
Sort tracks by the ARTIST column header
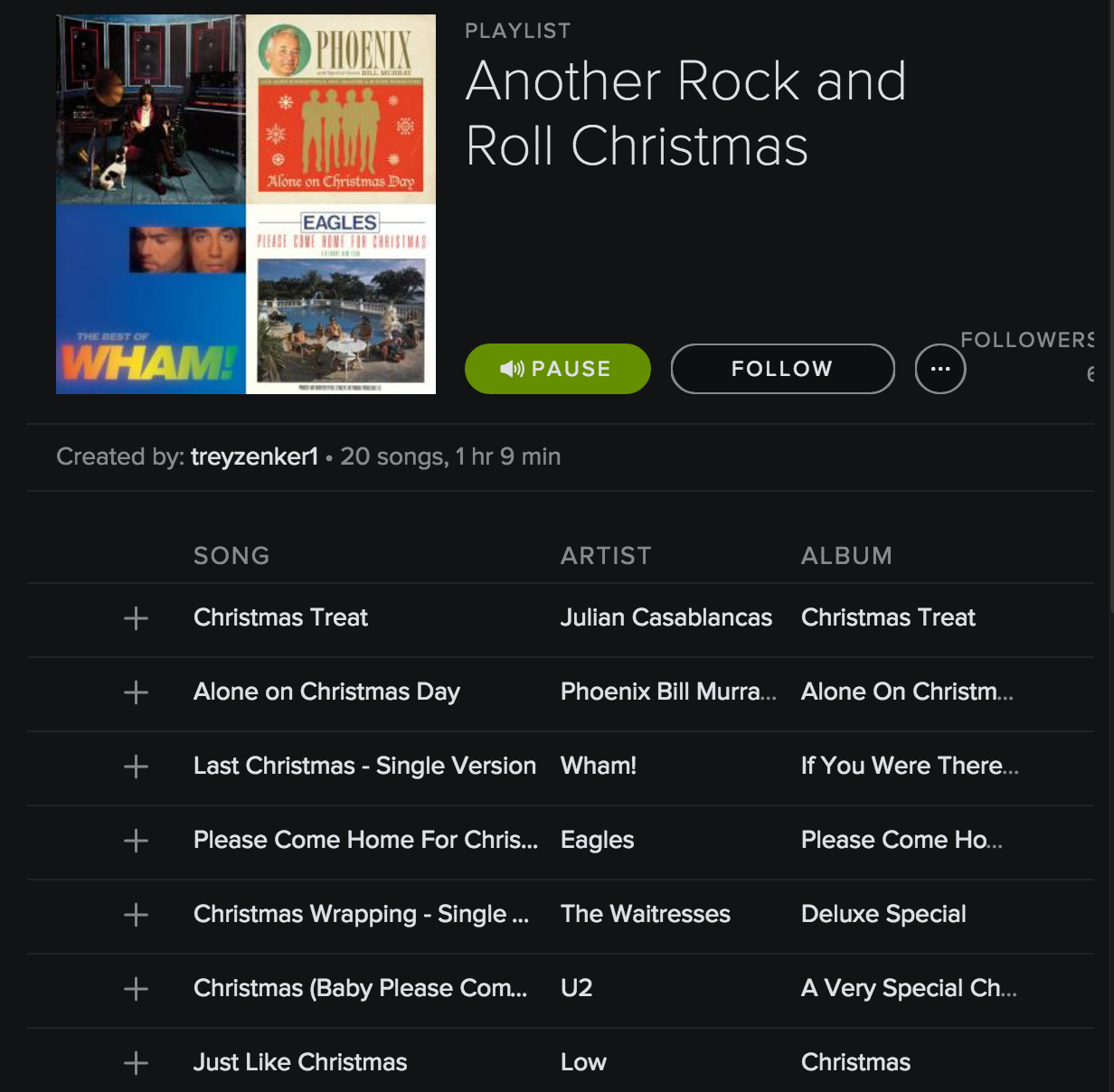pyautogui.click(x=606, y=556)
